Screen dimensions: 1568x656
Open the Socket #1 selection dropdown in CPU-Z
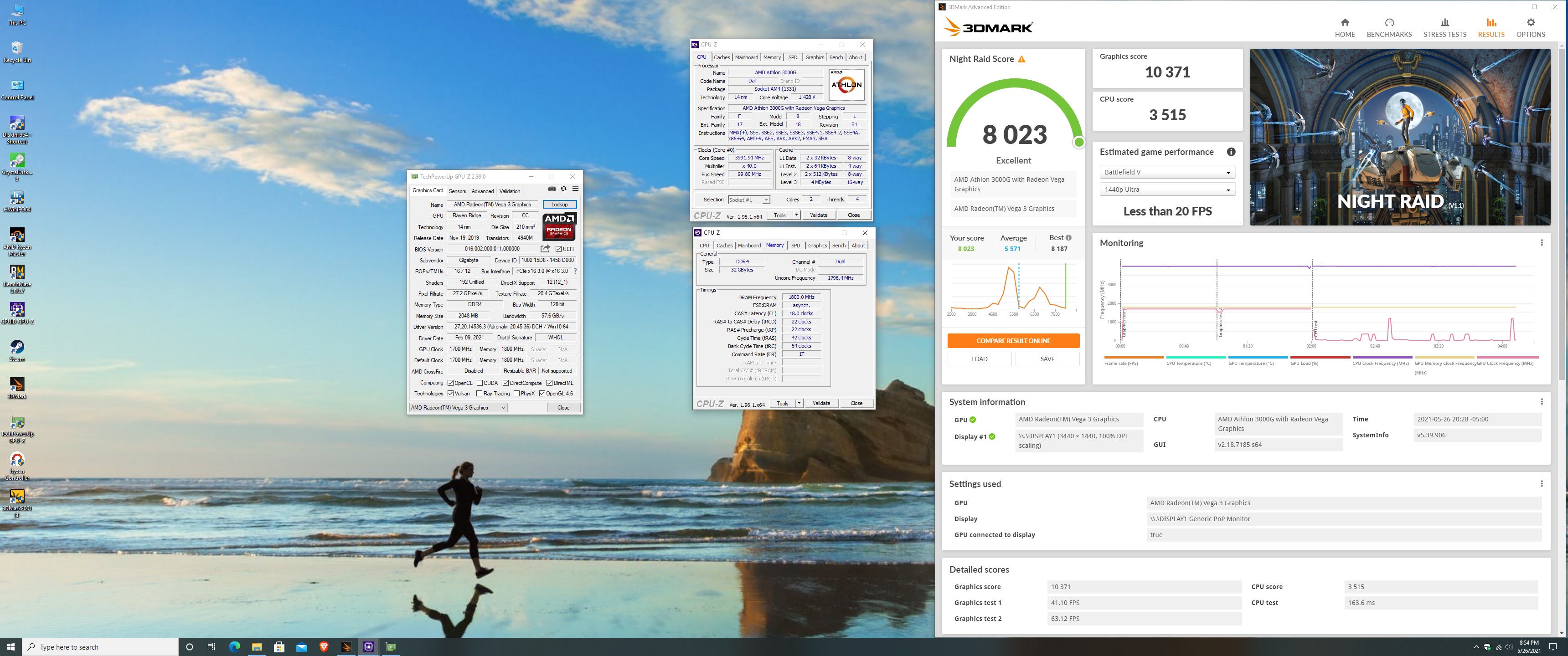[x=749, y=200]
